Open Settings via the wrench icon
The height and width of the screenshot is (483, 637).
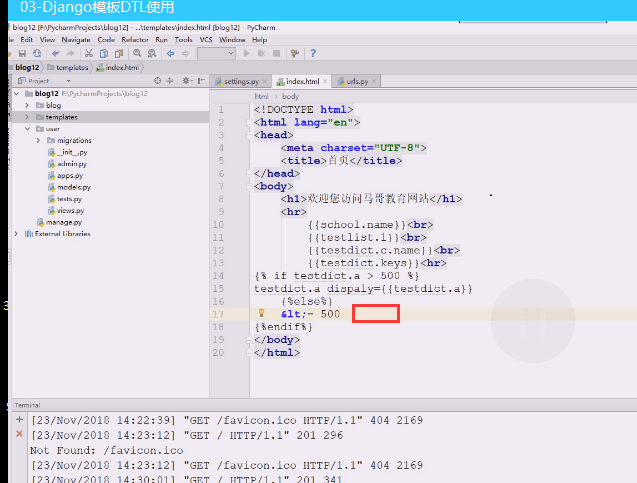pos(295,54)
